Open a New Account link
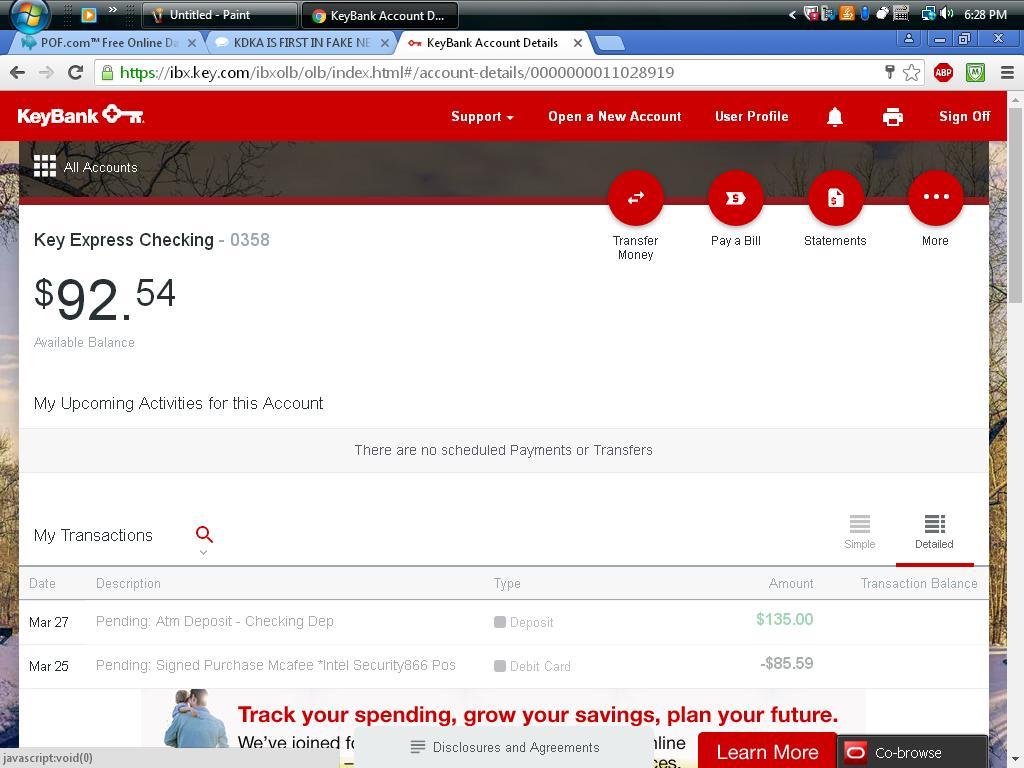 (615, 116)
